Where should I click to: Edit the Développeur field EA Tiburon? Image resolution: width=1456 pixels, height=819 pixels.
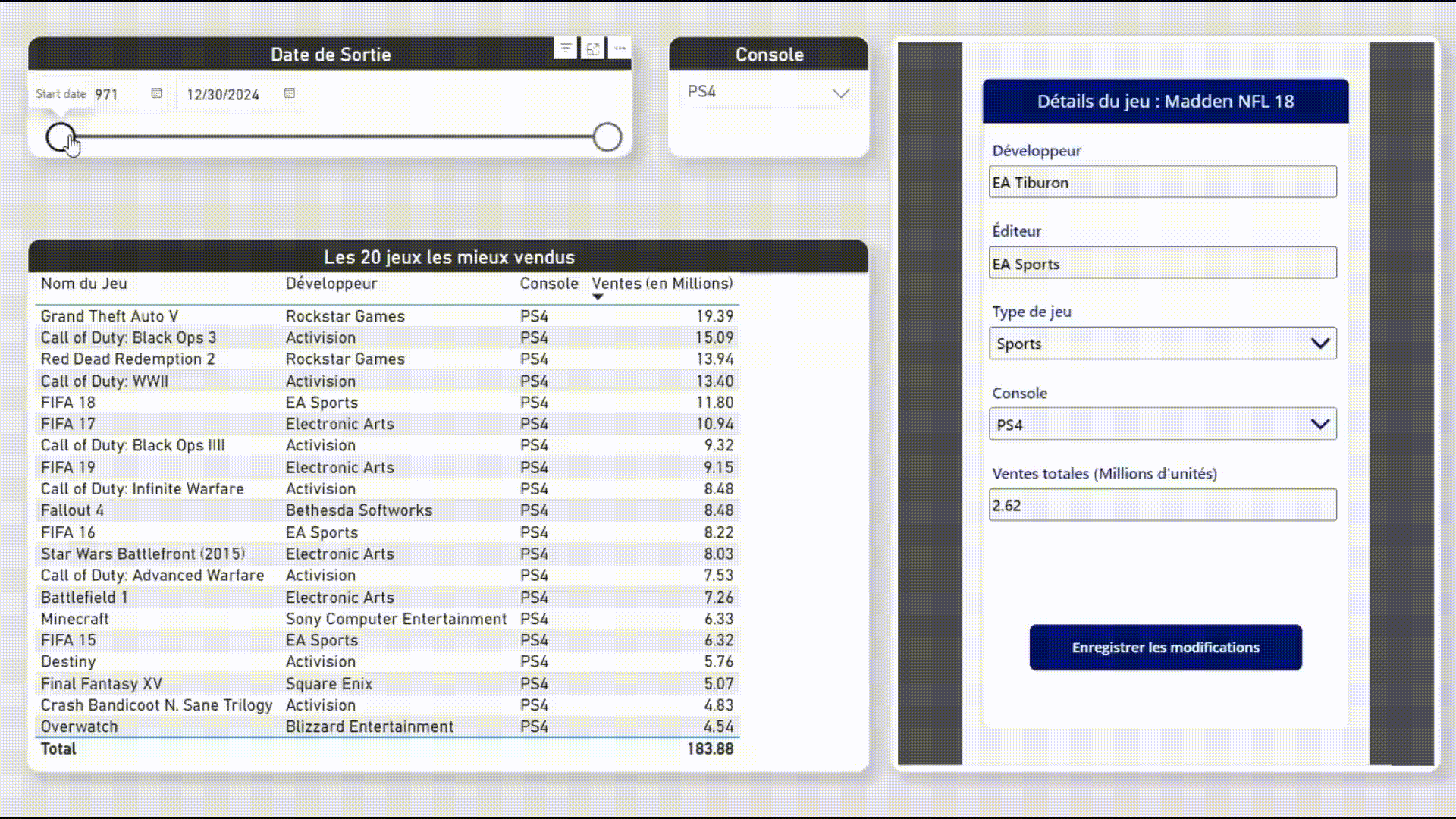pyautogui.click(x=1163, y=182)
